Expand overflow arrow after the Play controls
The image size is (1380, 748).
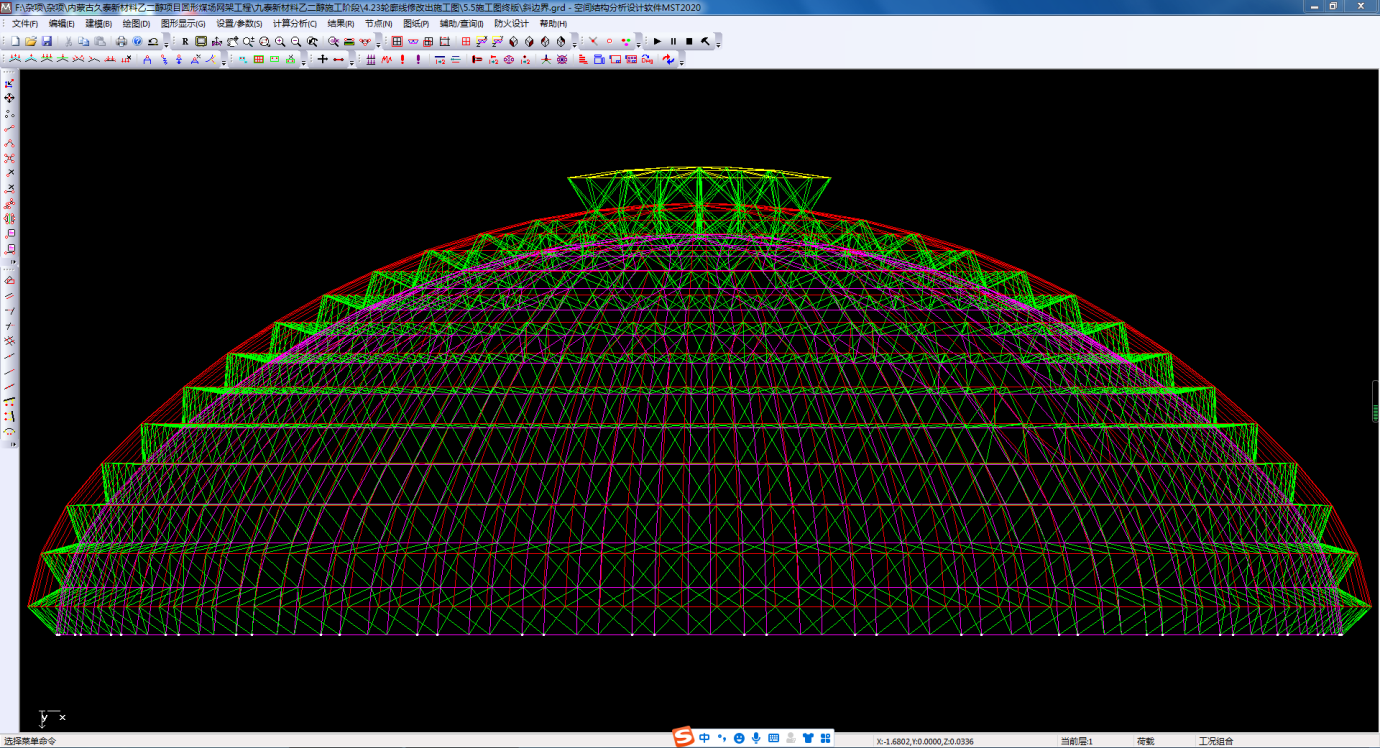[x=718, y=44]
